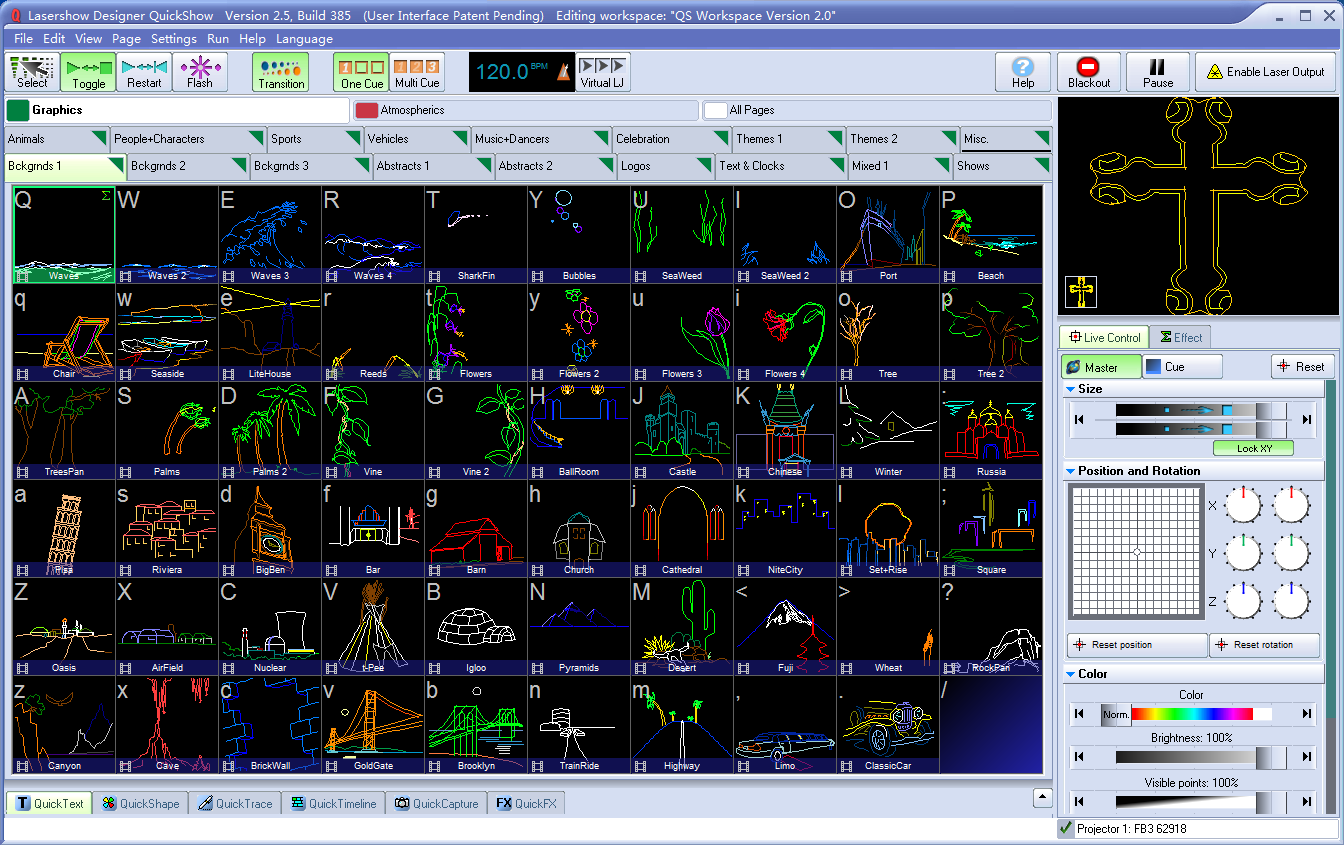Trigger the Waves 3 cue

(270, 234)
